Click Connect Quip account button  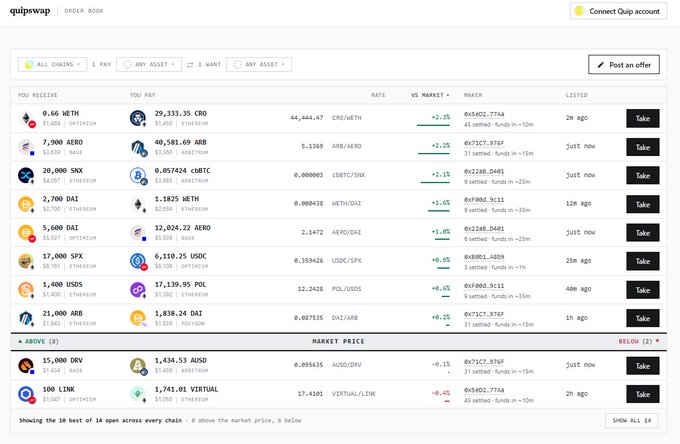pos(618,11)
